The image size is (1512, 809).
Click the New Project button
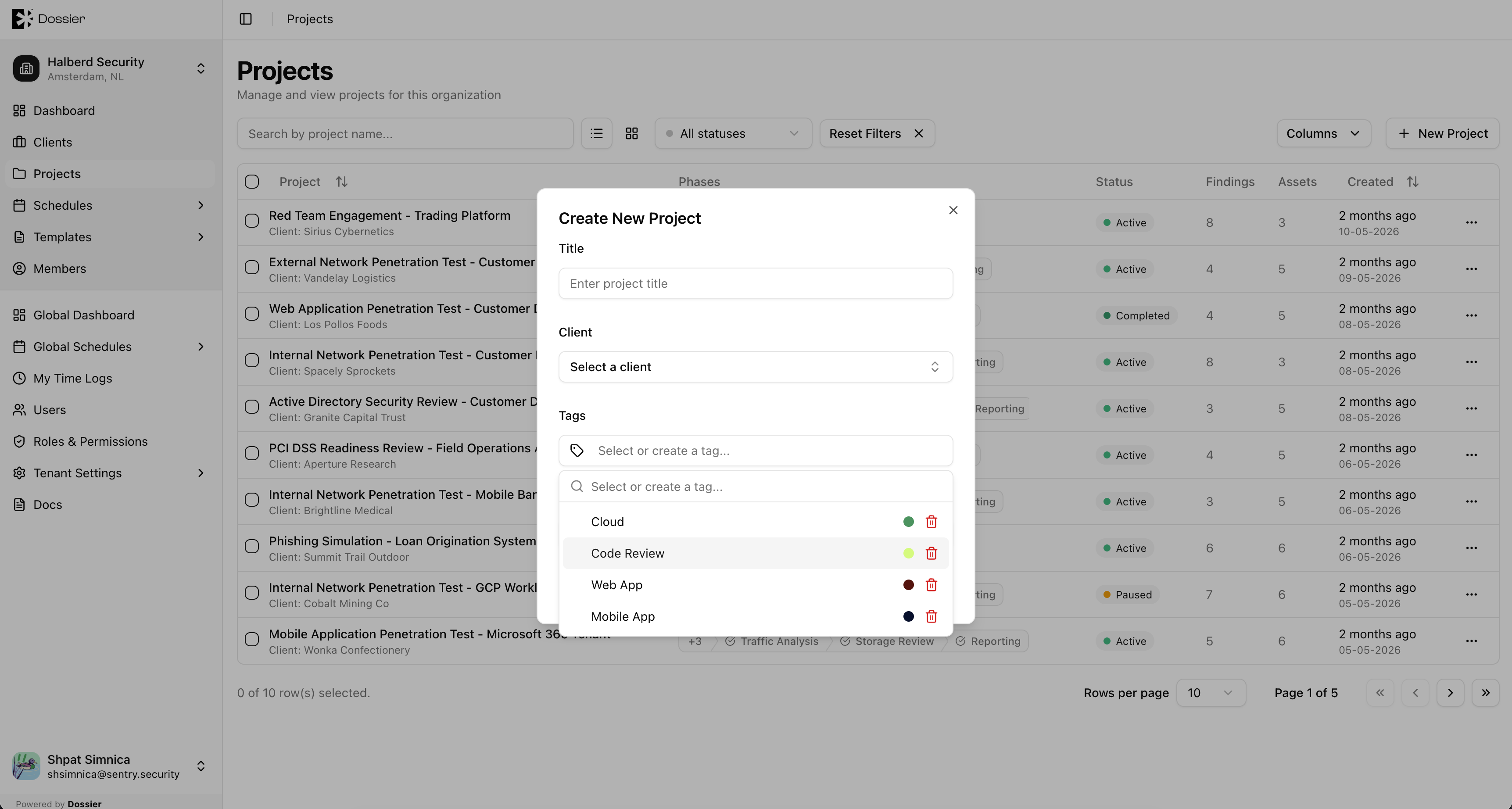[1442, 133]
